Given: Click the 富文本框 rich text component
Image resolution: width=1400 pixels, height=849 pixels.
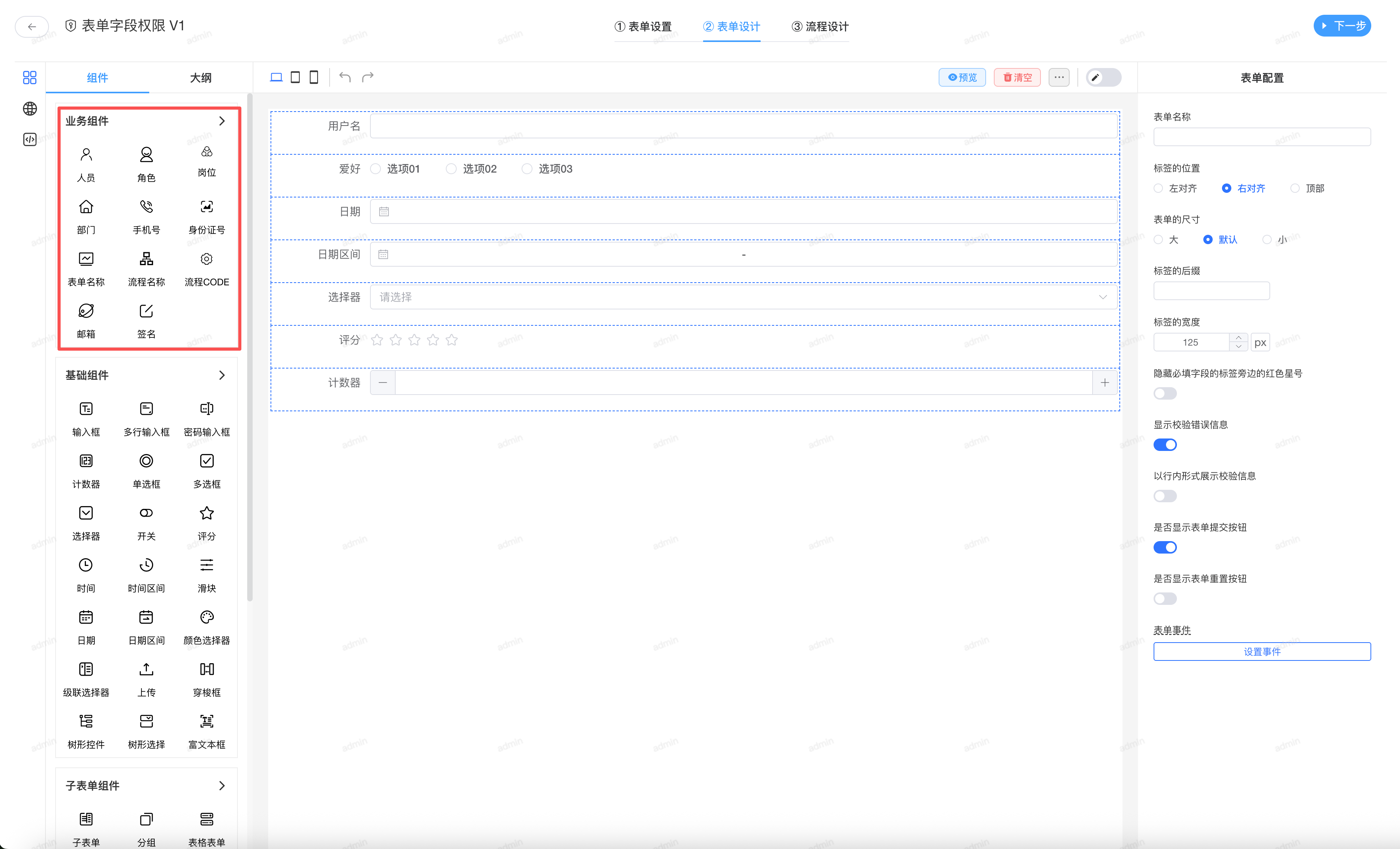Looking at the screenshot, I should coord(206,722).
